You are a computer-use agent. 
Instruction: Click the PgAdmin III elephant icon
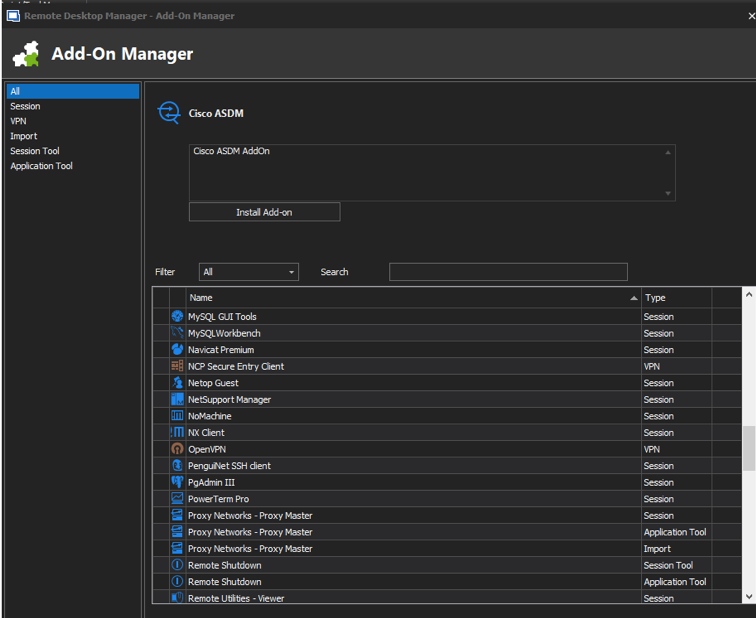pyautogui.click(x=177, y=482)
